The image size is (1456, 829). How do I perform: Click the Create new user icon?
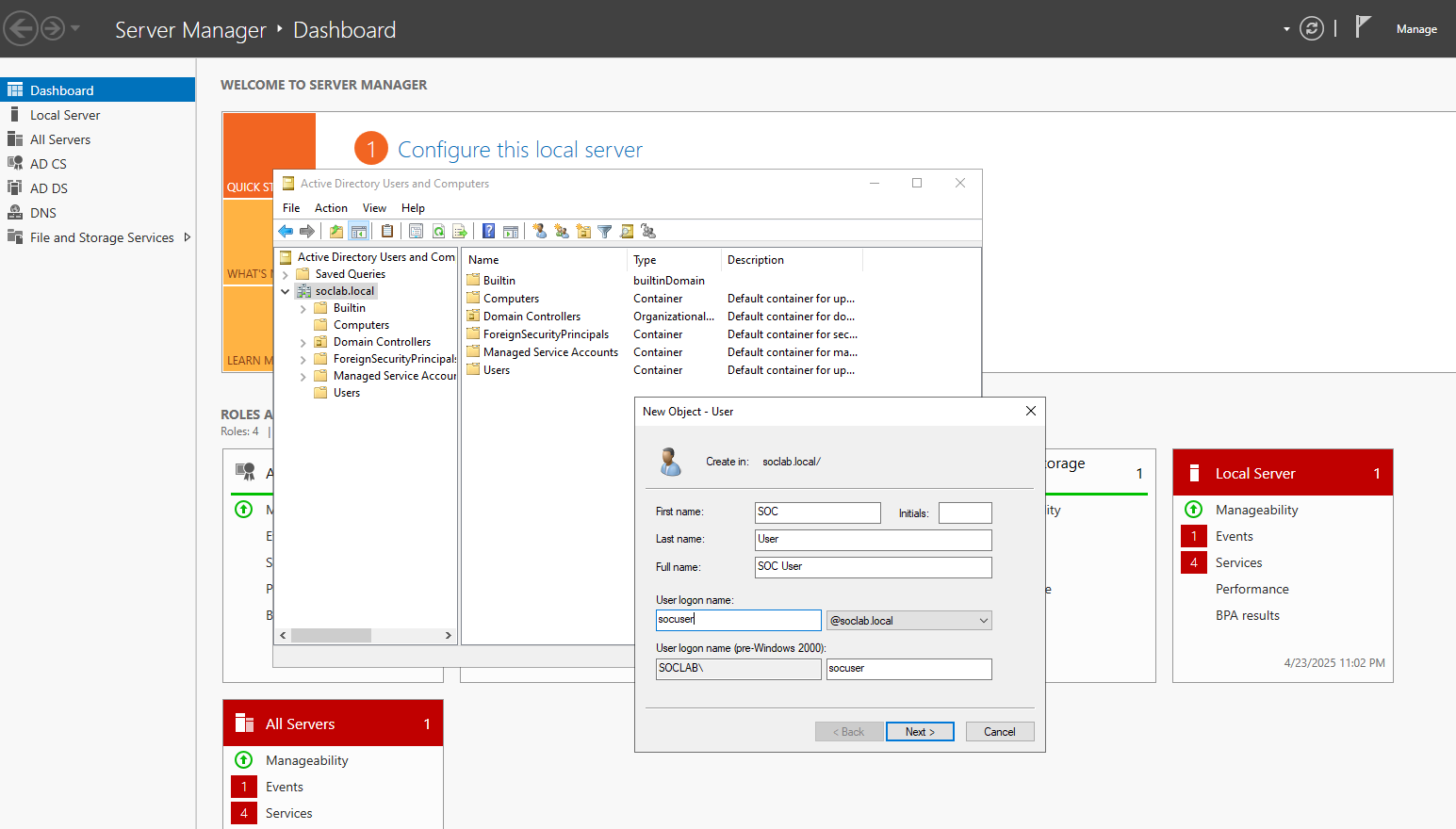point(540,231)
